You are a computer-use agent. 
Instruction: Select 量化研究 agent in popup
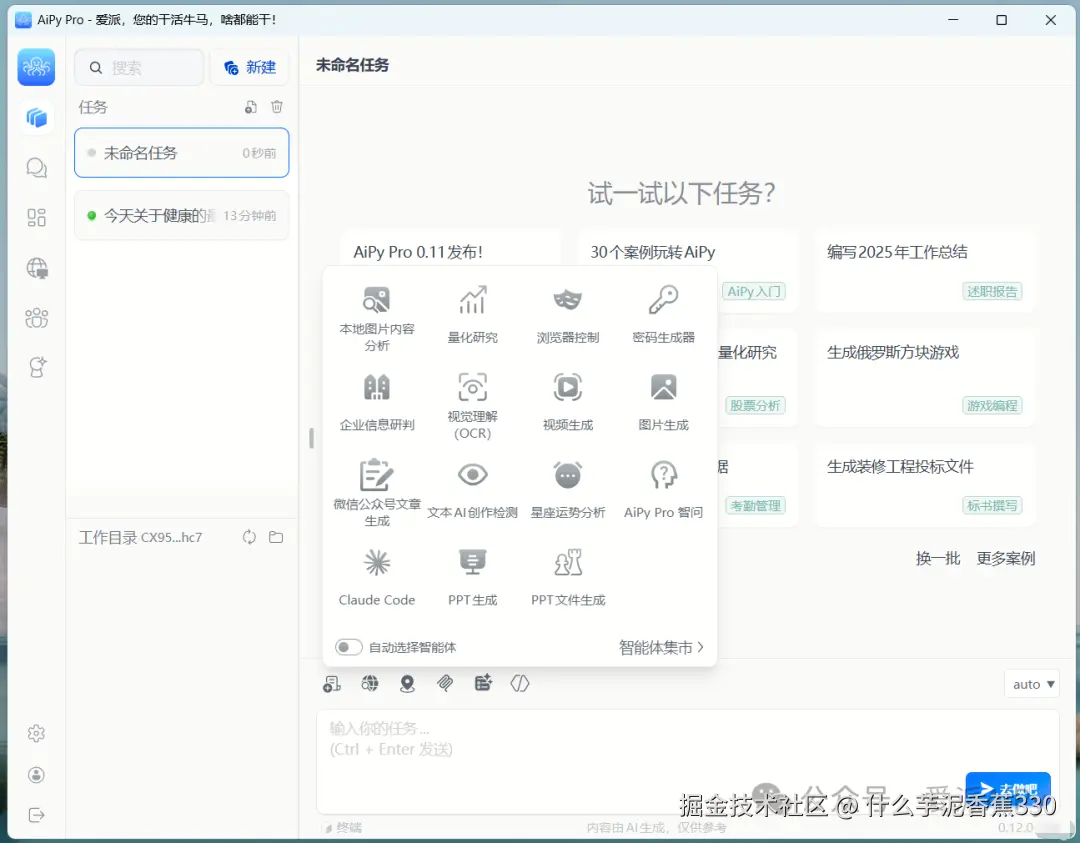pyautogui.click(x=472, y=314)
